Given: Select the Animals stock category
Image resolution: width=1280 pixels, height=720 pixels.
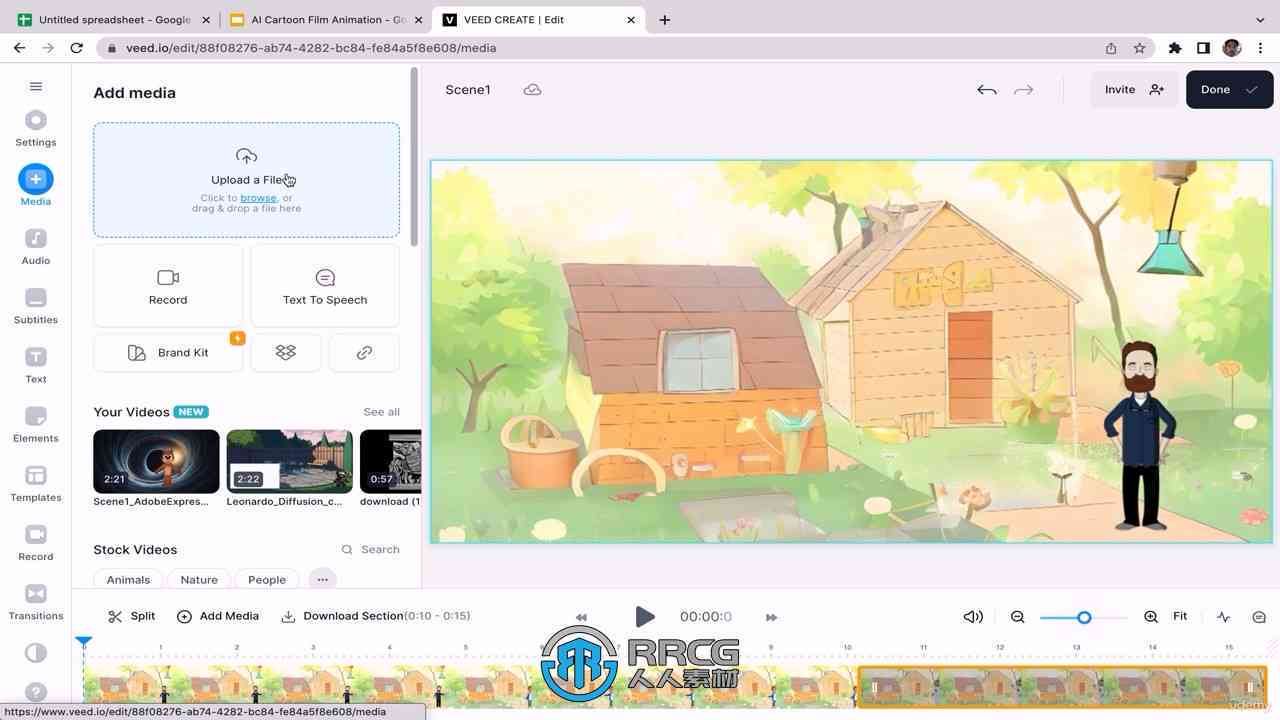Looking at the screenshot, I should coord(128,579).
